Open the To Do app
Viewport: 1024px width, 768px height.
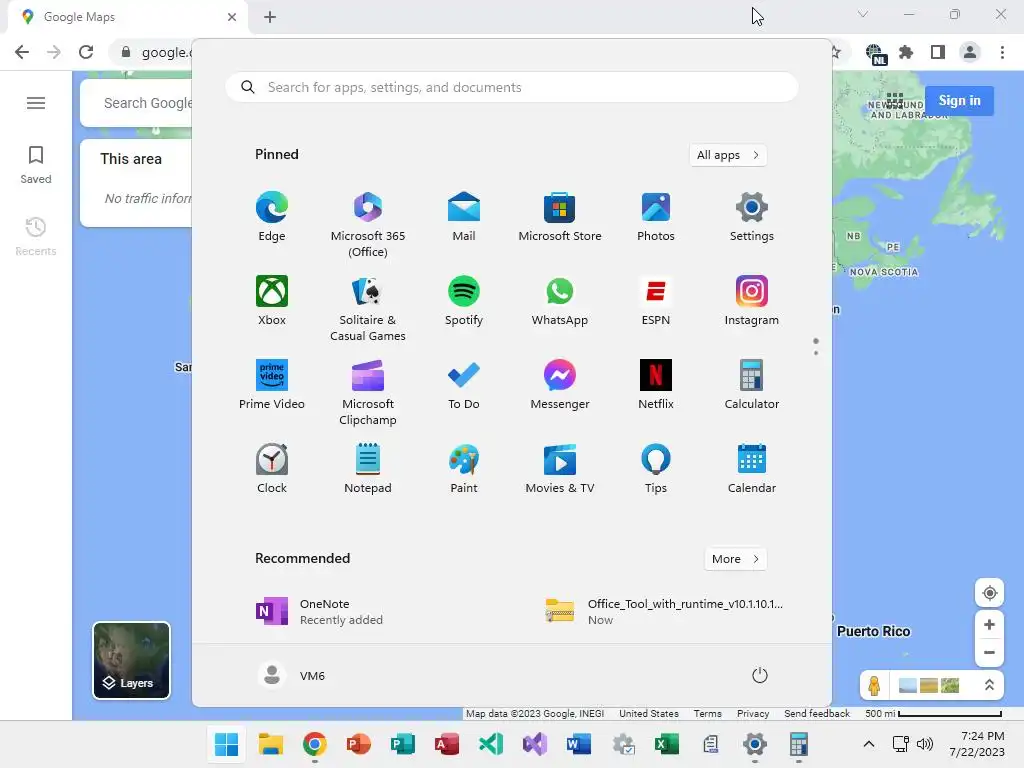[x=464, y=385]
